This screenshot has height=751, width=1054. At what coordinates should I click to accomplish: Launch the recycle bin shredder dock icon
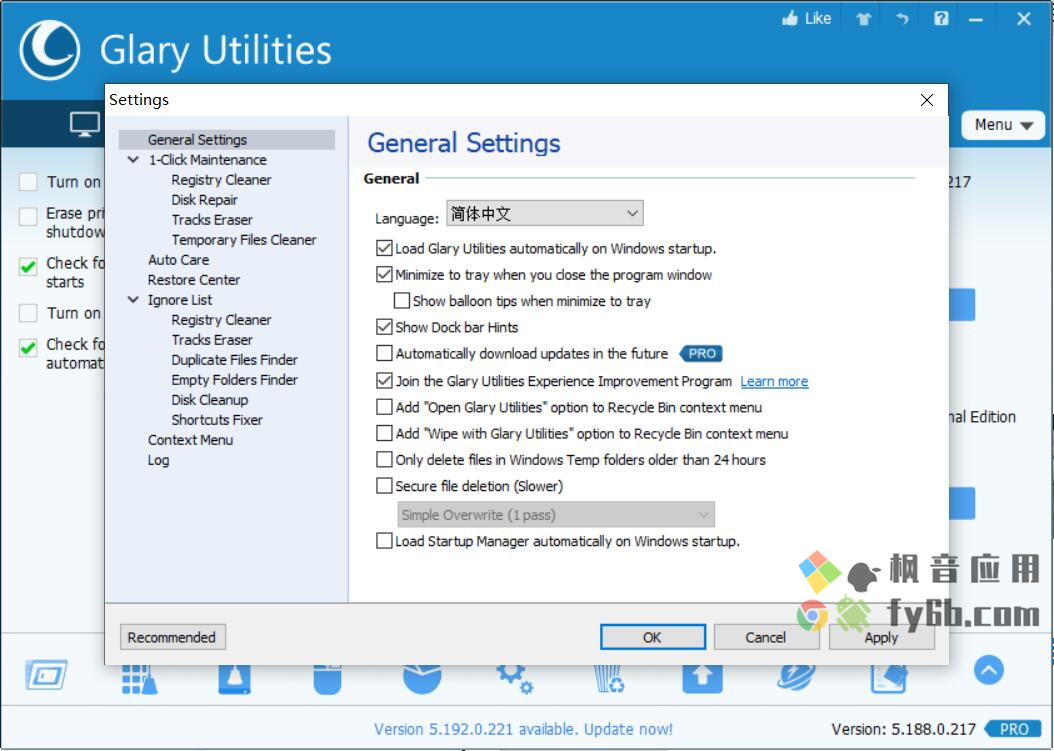[x=609, y=679]
